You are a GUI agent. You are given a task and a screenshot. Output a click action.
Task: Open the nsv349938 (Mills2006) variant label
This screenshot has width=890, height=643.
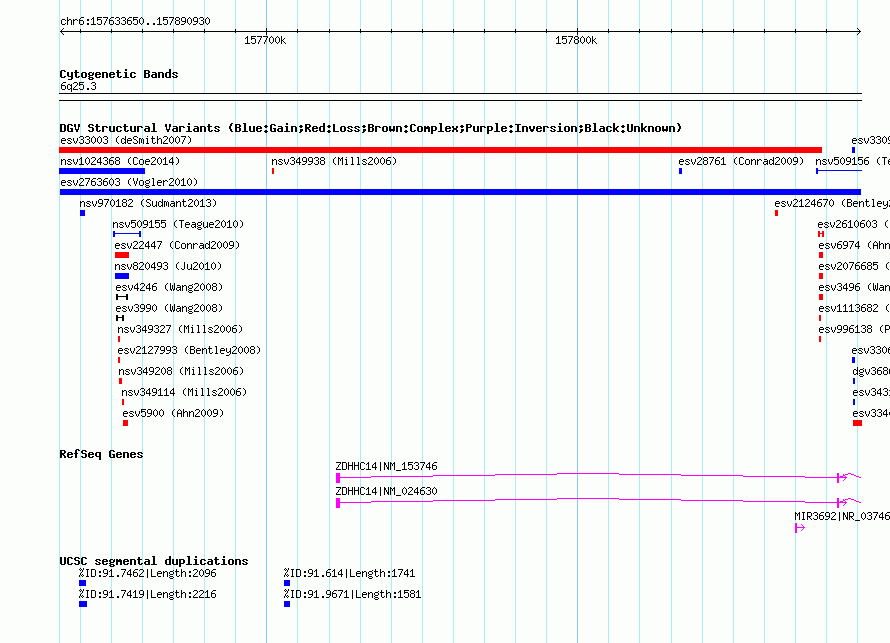point(334,161)
